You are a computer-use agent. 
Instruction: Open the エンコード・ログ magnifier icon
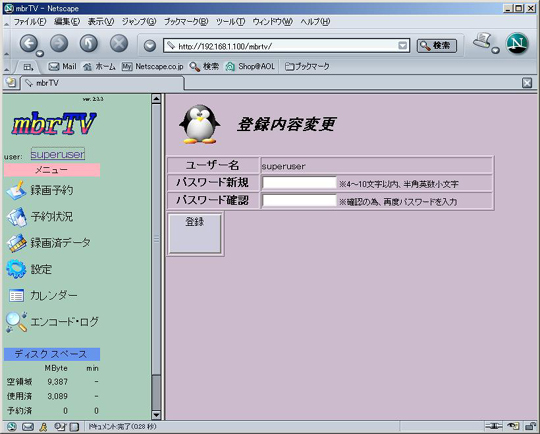tap(16, 322)
